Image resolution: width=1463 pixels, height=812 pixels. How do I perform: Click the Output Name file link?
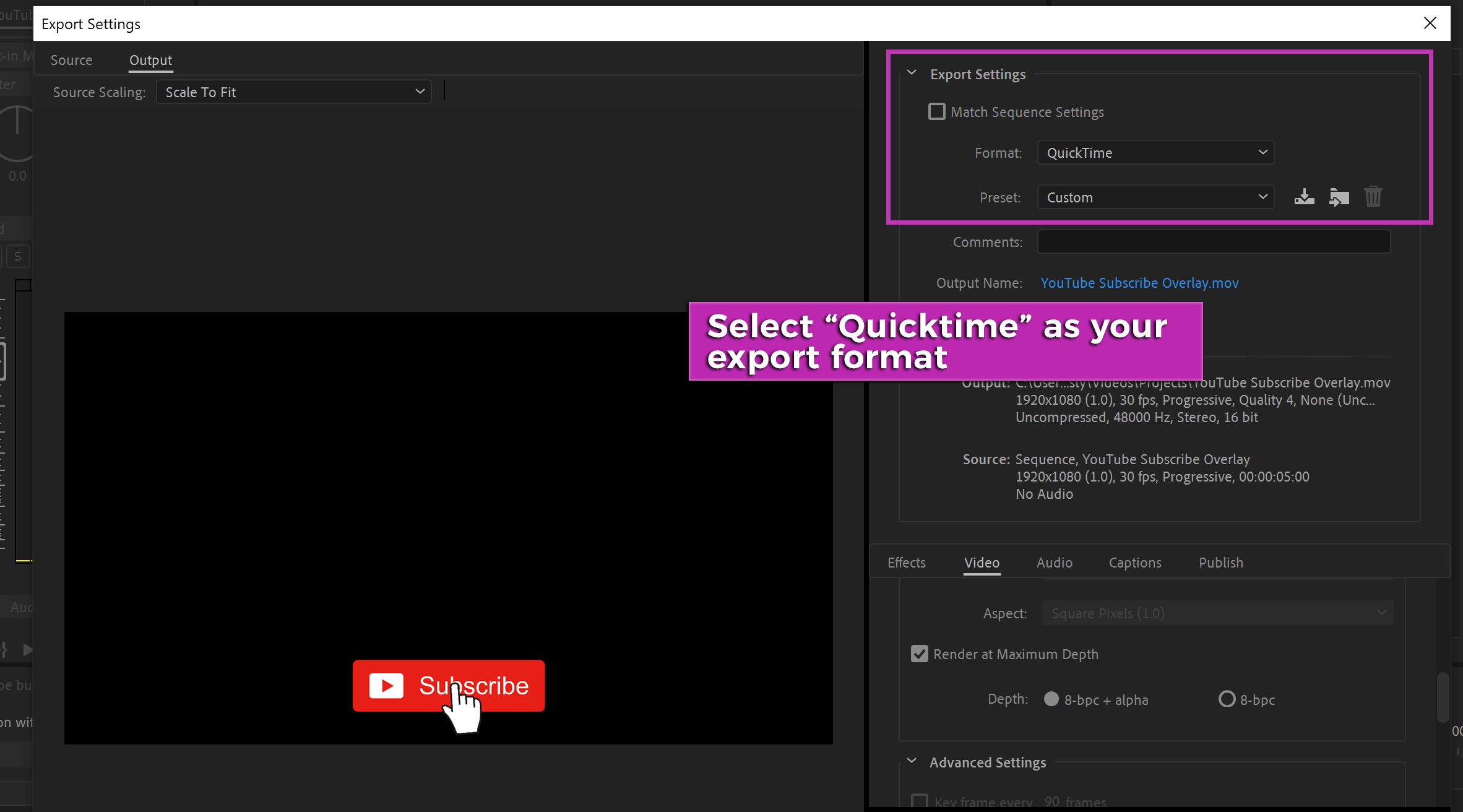click(1139, 283)
